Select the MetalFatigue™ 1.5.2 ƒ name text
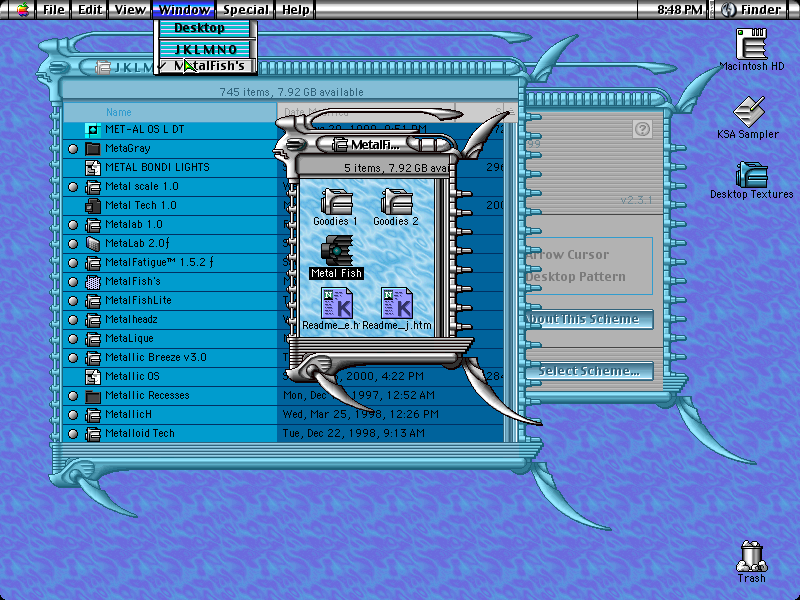The image size is (800, 600). [x=159, y=263]
